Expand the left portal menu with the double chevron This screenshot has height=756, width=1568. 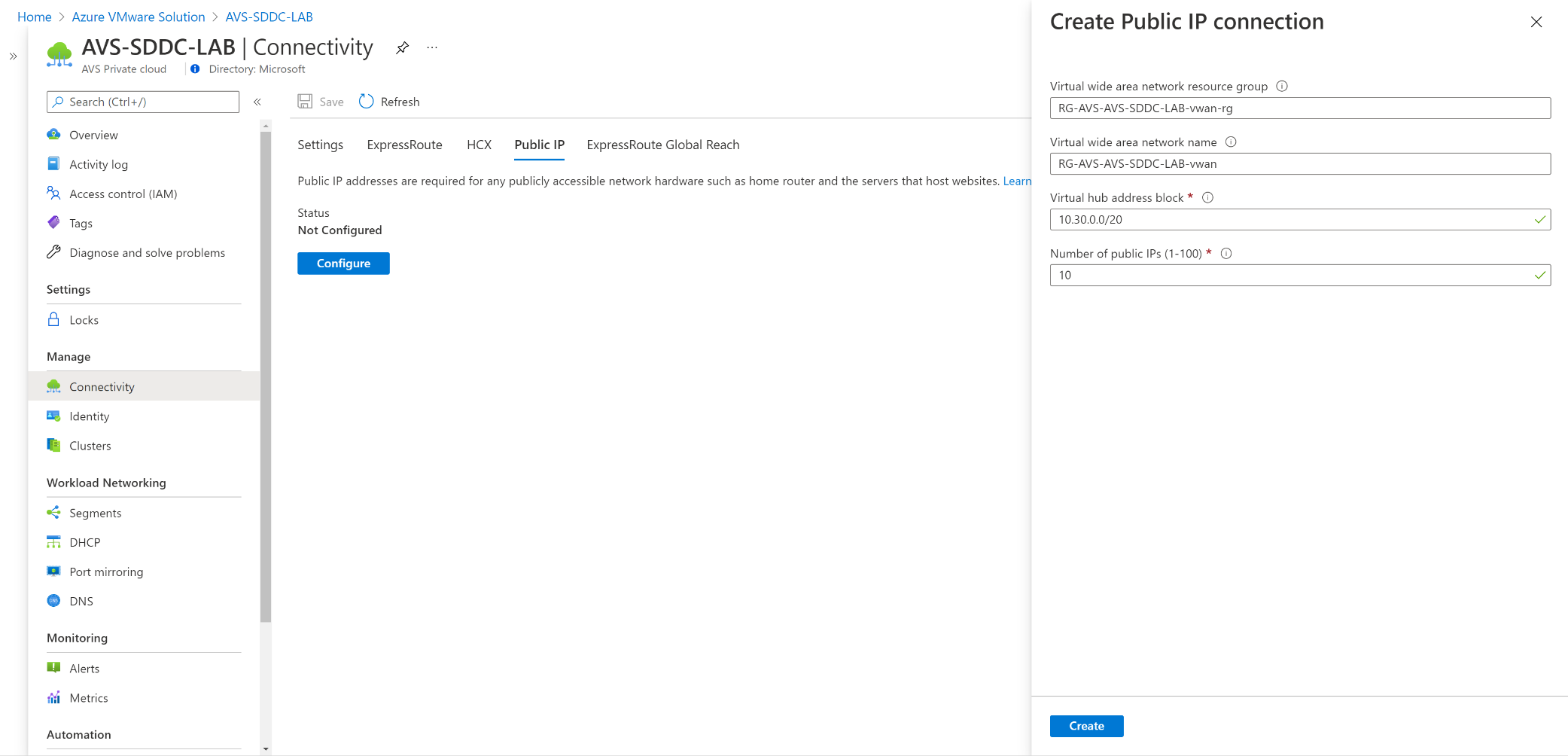click(13, 56)
